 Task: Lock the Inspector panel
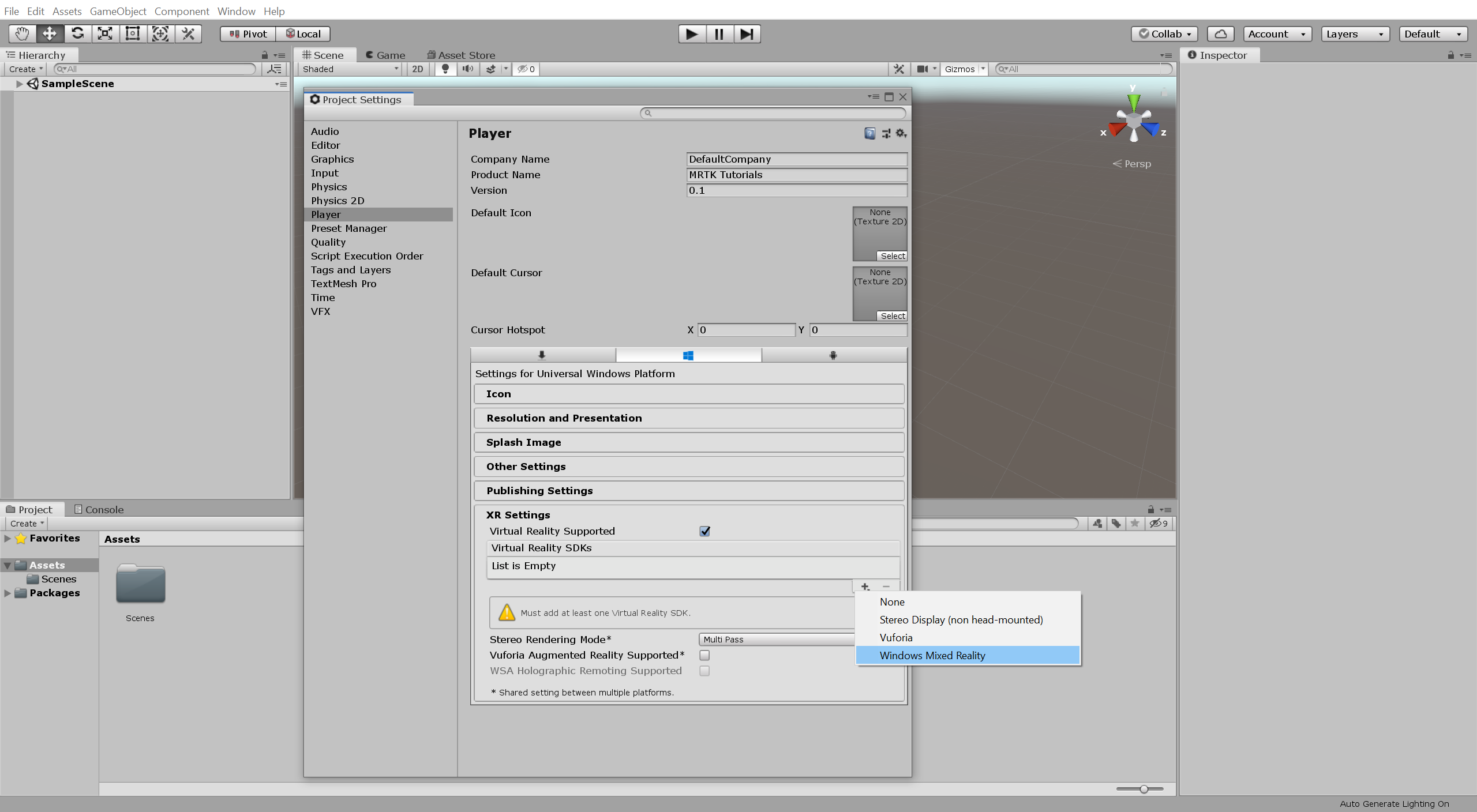click(x=1450, y=55)
